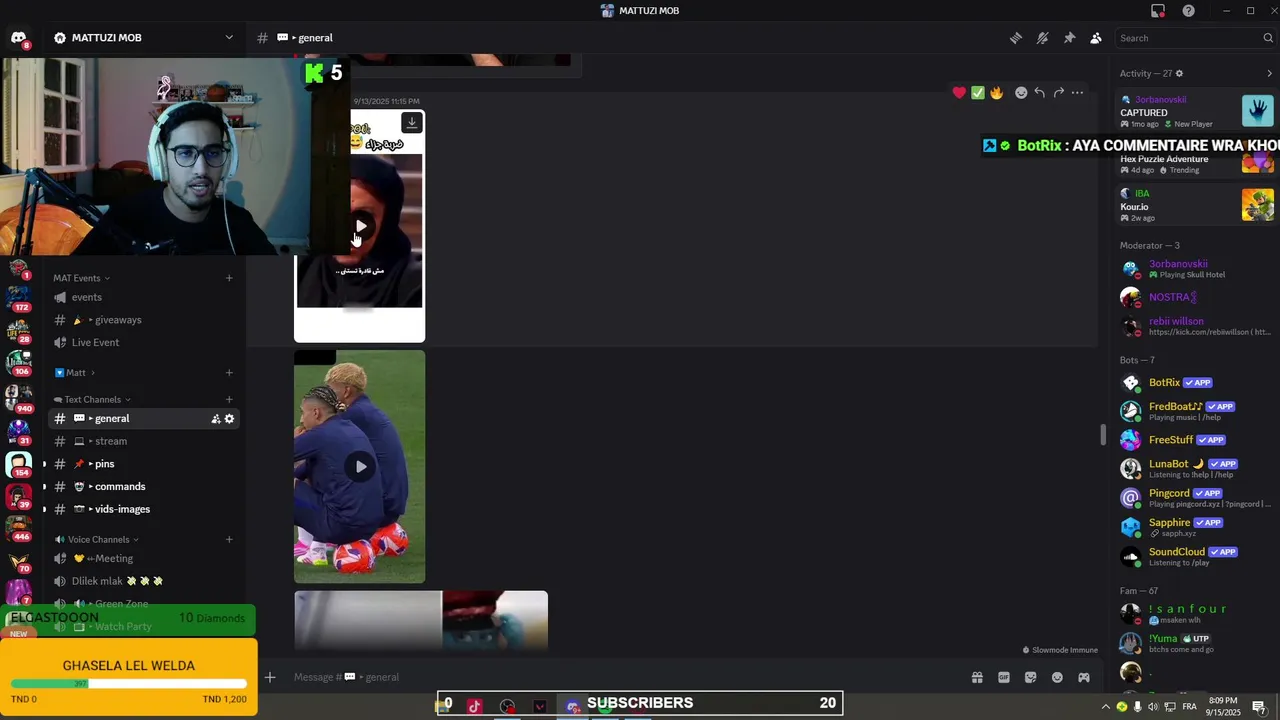Open the commands channel

point(145,487)
